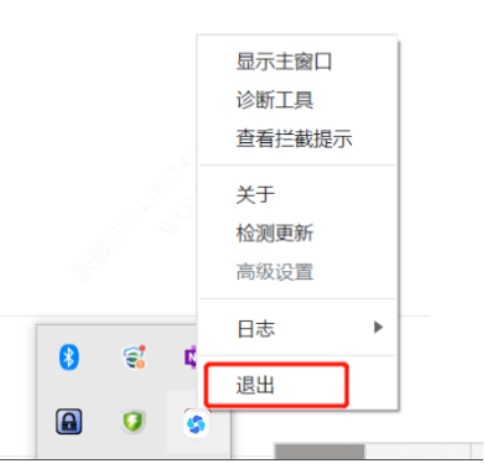Click the scrollbar end button at far right
This screenshot has height=463, width=485.
pos(478,451)
